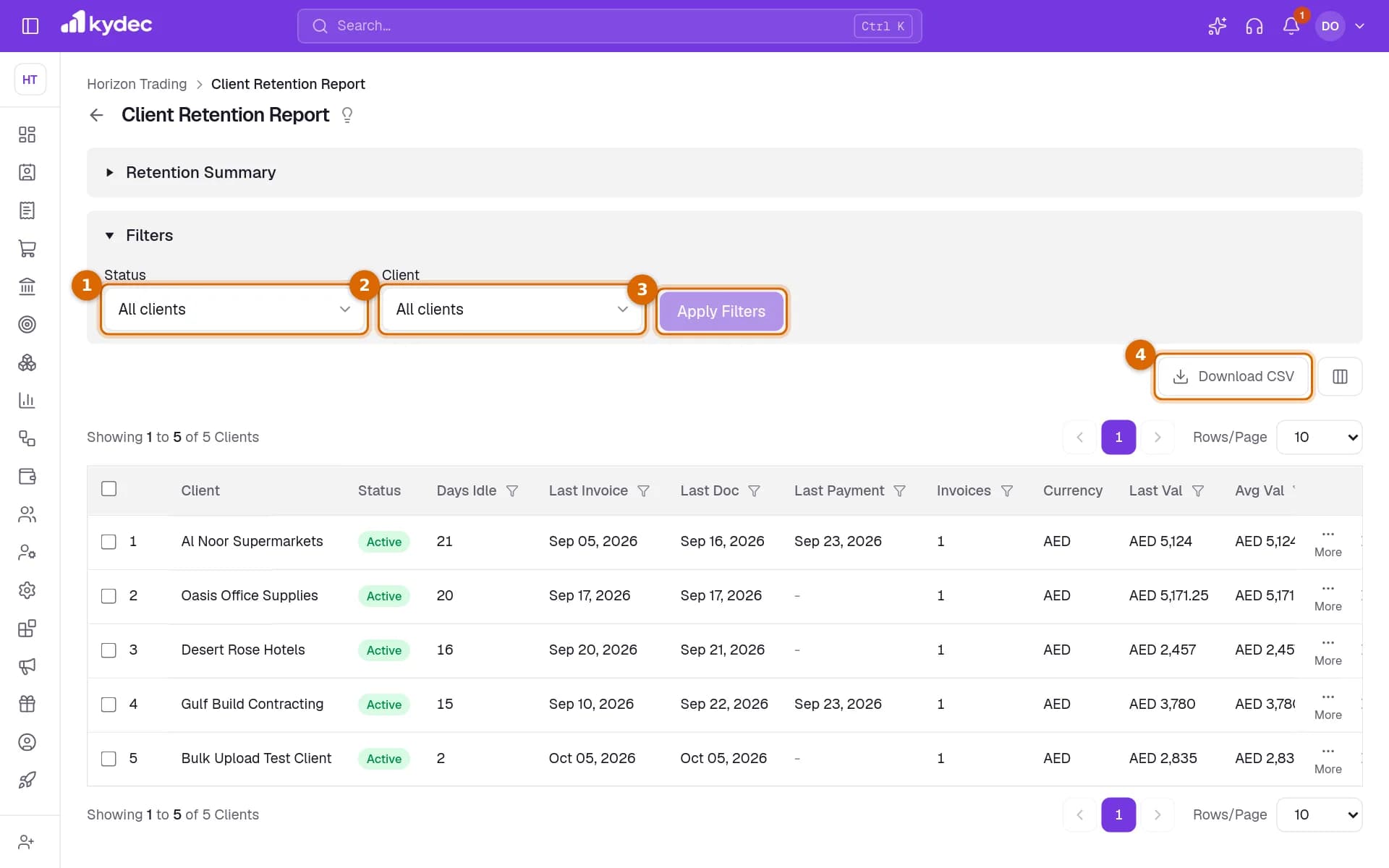Open More actions for Desert Rose Hotels
1389x868 pixels.
click(1328, 651)
